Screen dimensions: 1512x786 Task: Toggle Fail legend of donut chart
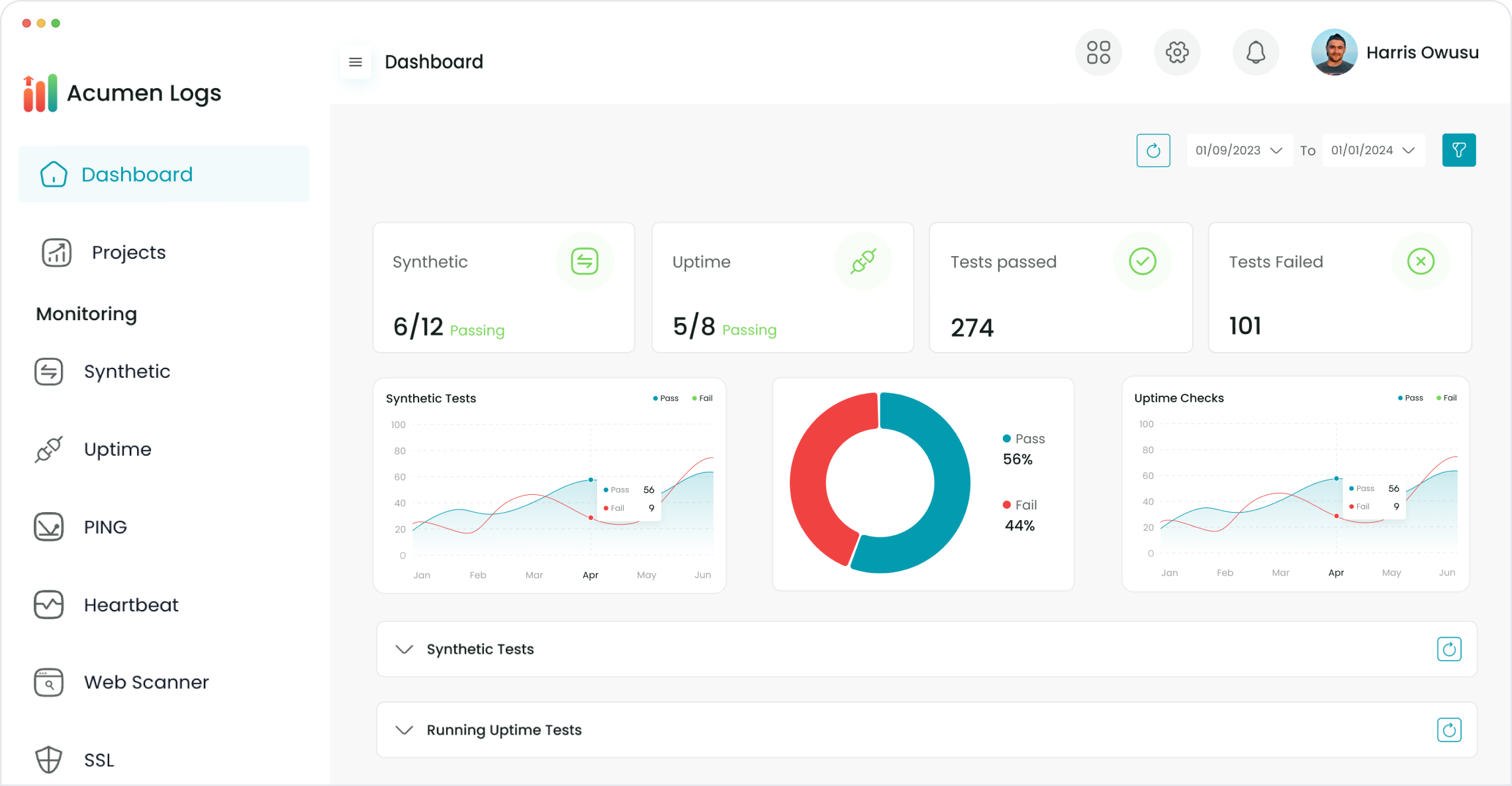pyautogui.click(x=1019, y=505)
